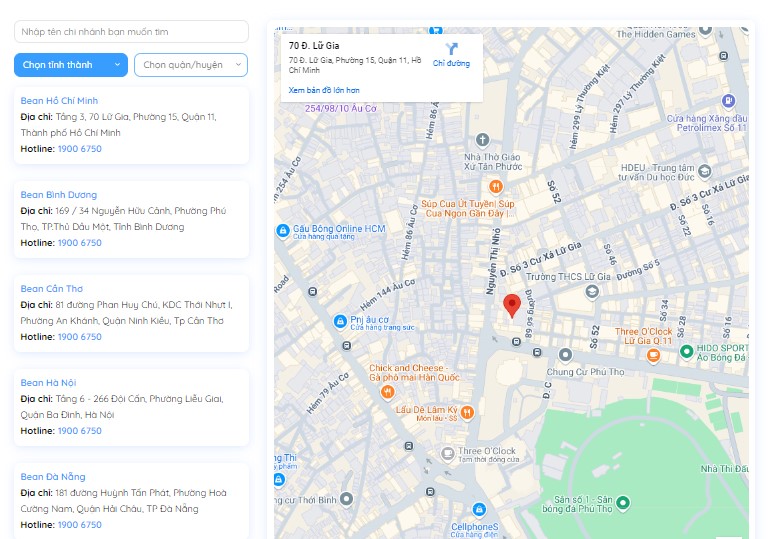Call hotline of Bean Hồ Chí Minh
Image resolution: width=771 pixels, height=539 pixels.
[x=80, y=149]
